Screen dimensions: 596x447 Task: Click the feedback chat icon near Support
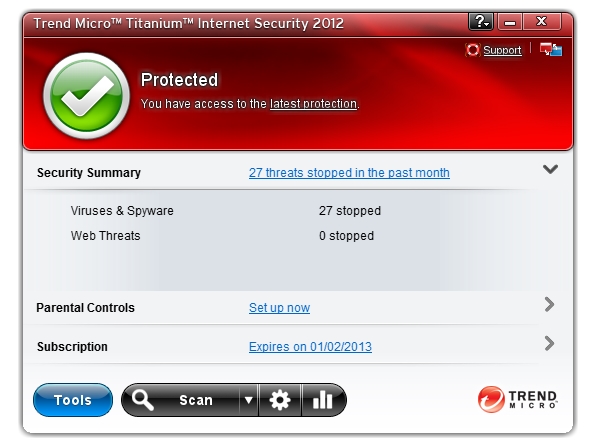[551, 50]
